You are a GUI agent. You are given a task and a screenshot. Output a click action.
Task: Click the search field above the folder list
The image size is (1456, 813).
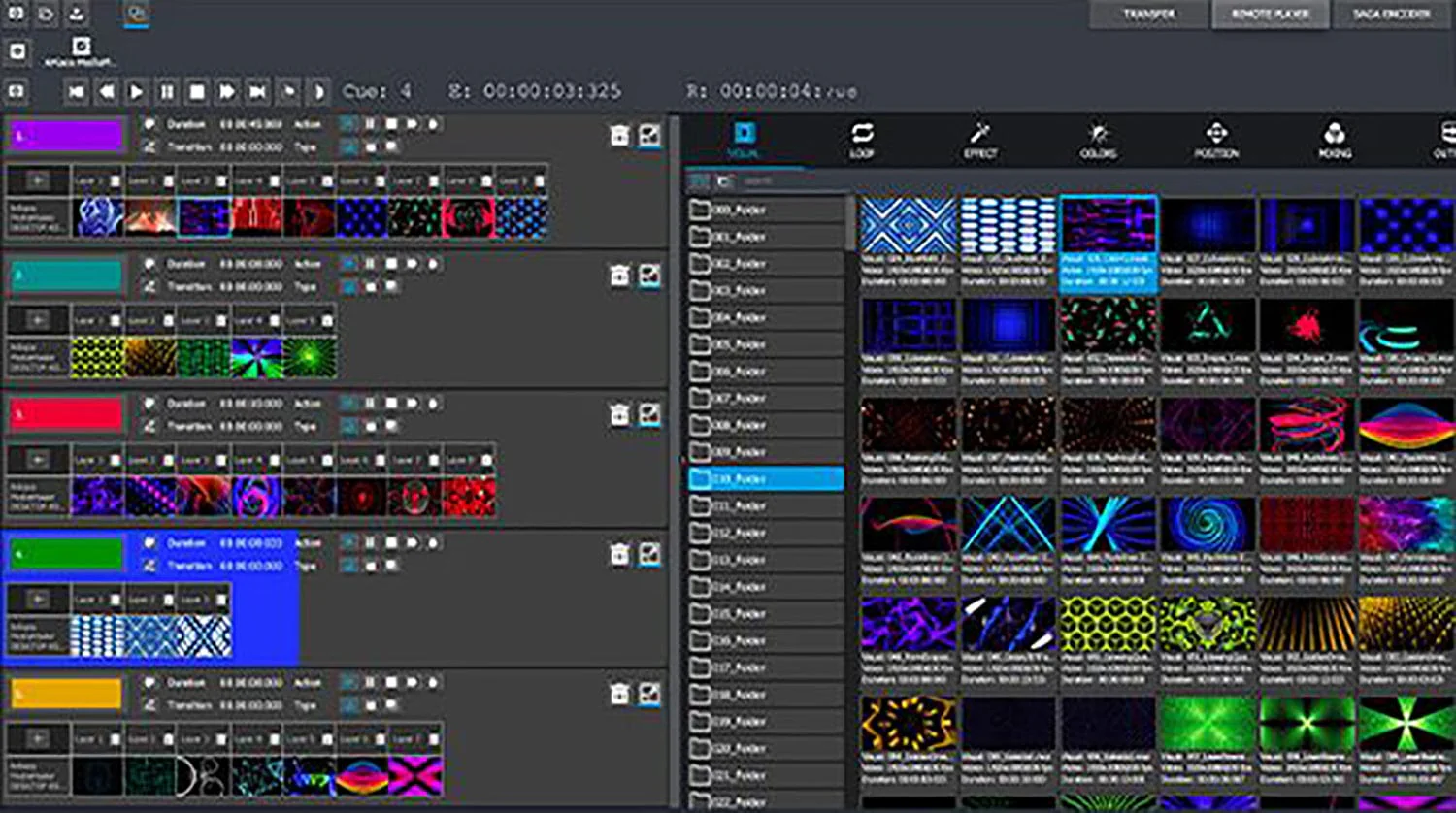796,181
